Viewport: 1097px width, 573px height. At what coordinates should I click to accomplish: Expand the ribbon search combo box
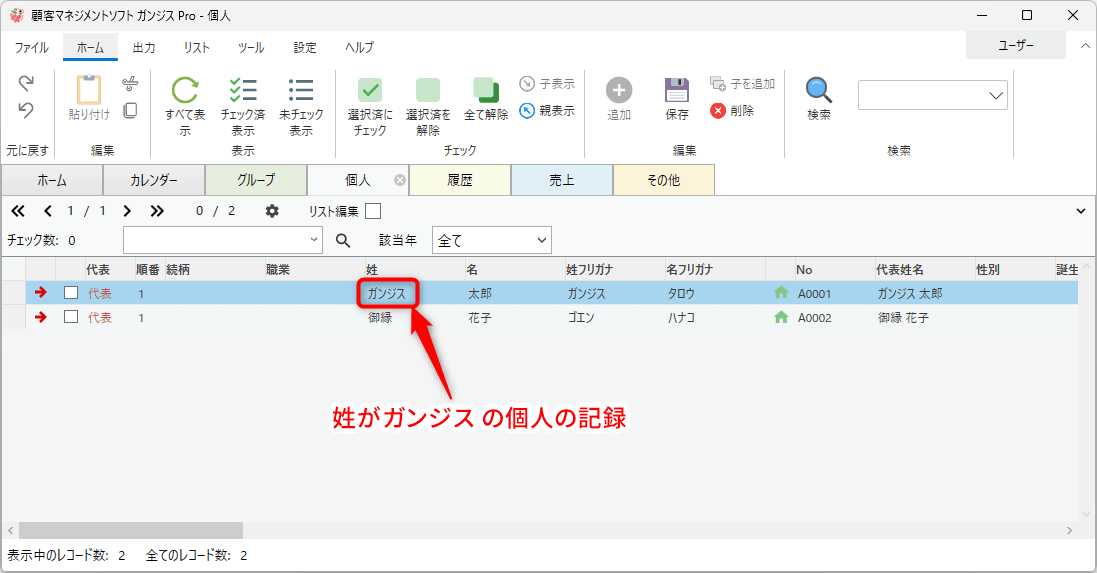(x=996, y=95)
